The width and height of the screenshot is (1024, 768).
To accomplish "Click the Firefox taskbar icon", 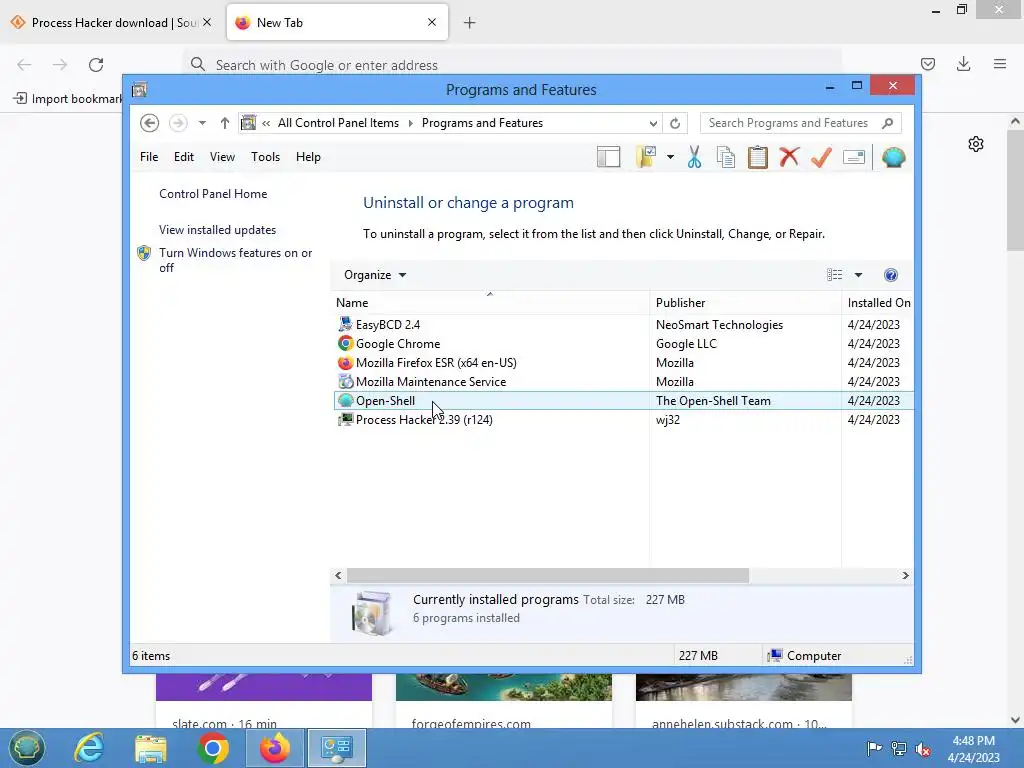I will [x=275, y=748].
